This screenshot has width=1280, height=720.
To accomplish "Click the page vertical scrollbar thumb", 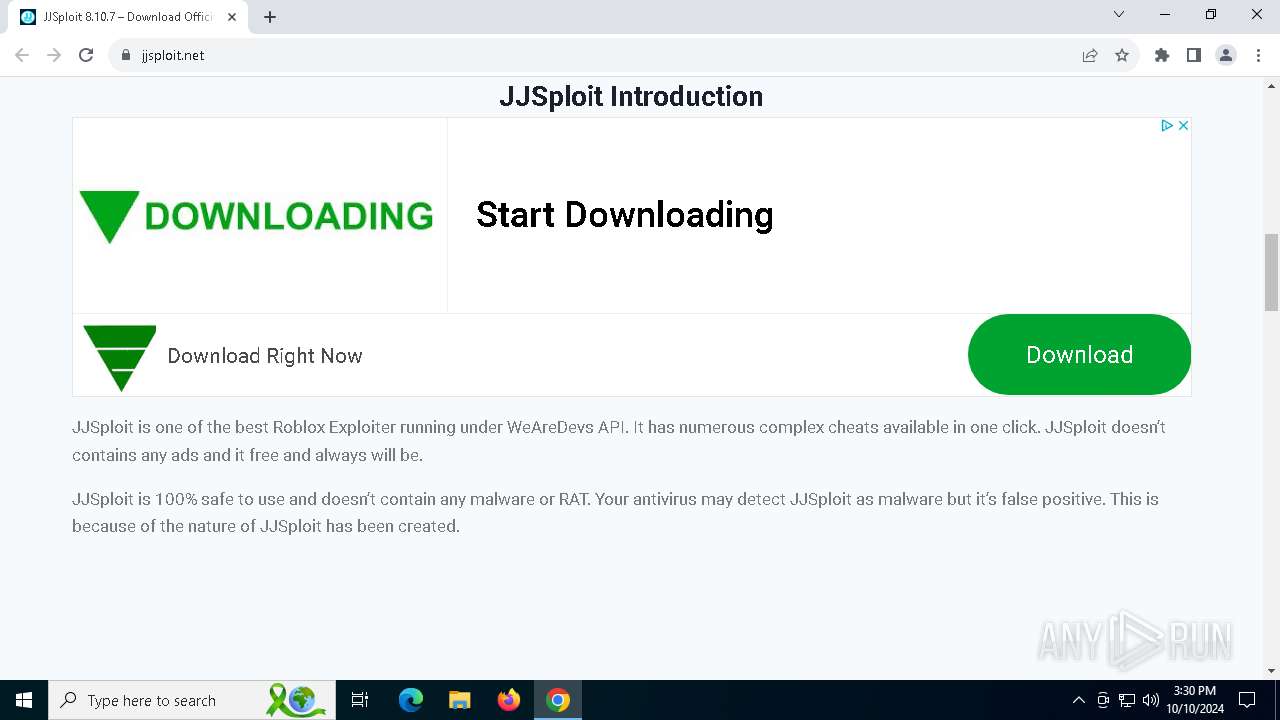I will [x=1271, y=272].
